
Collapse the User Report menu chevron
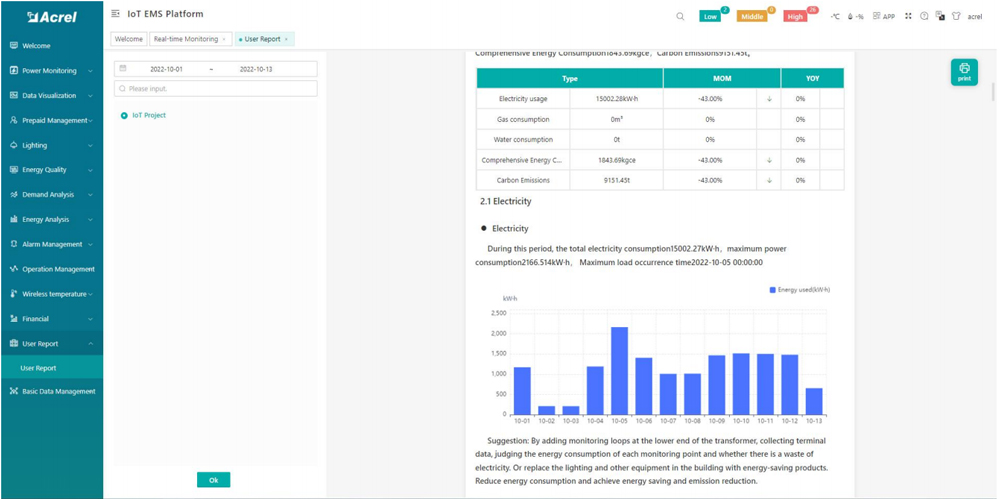[91, 343]
